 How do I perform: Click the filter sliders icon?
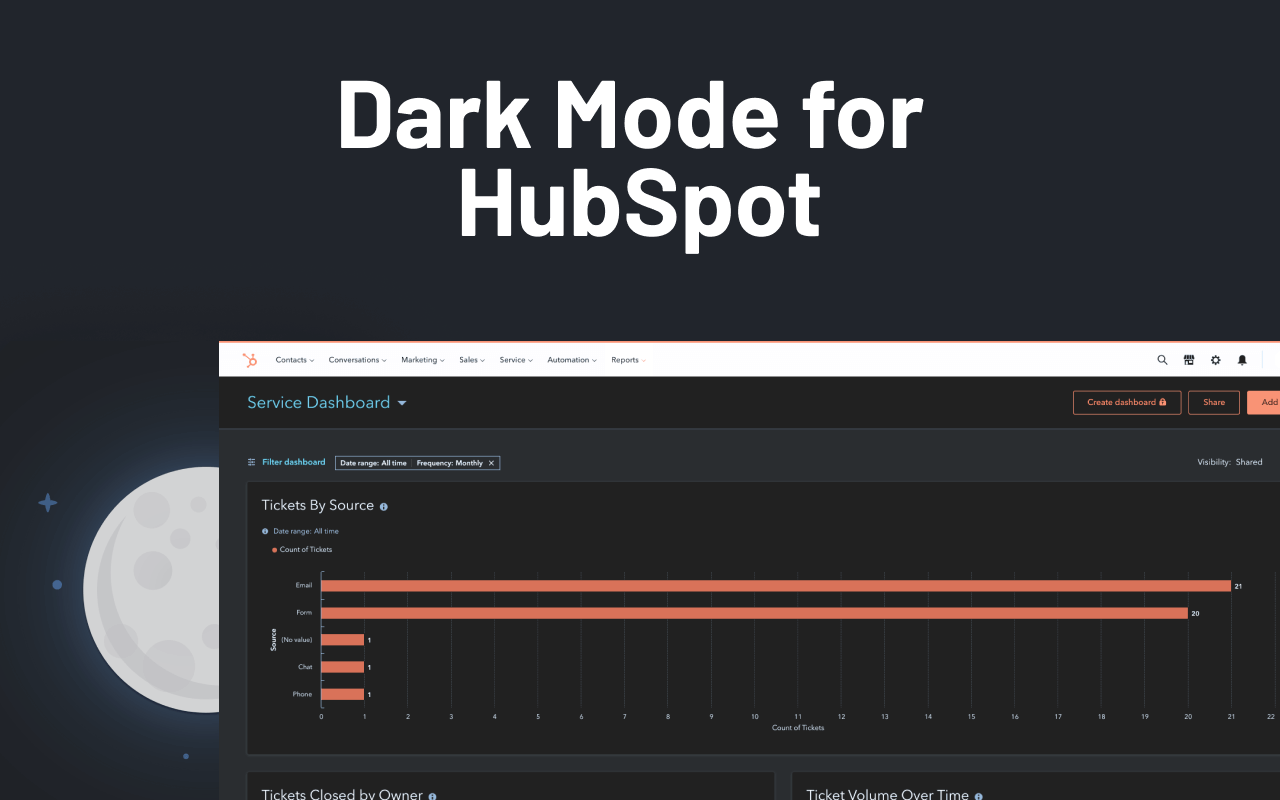point(252,462)
